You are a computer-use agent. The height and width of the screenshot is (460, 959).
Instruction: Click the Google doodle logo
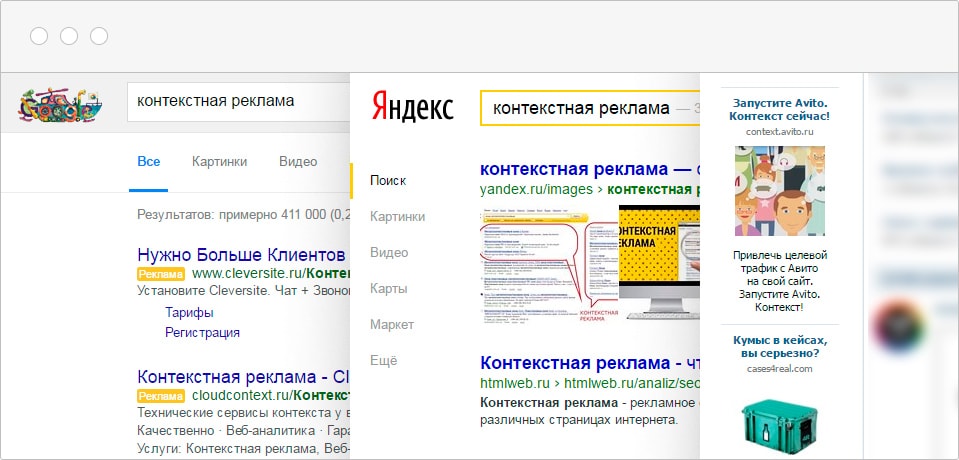pyautogui.click(x=60, y=105)
